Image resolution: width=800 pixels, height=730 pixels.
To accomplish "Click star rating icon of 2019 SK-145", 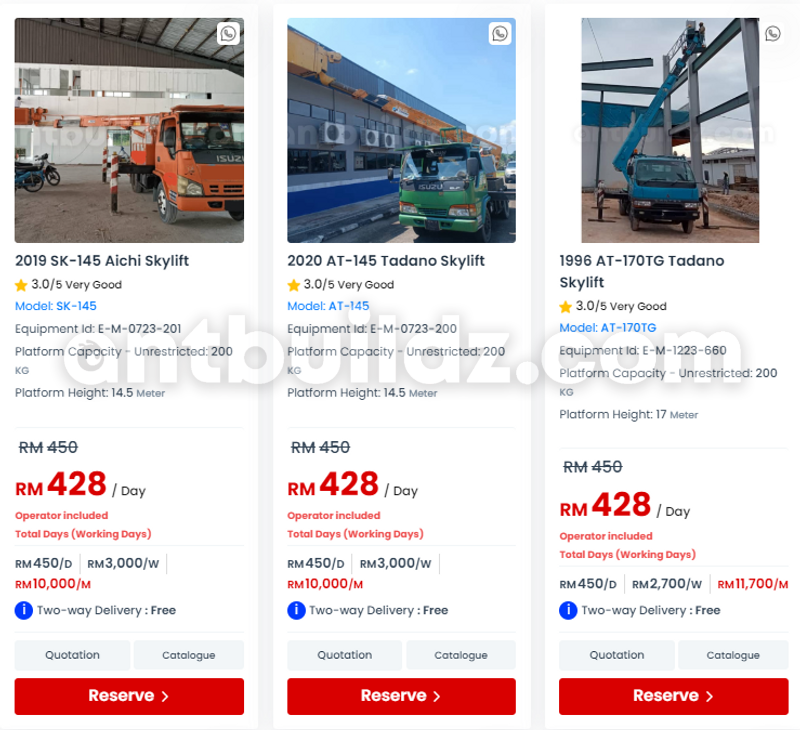I will (x=21, y=285).
